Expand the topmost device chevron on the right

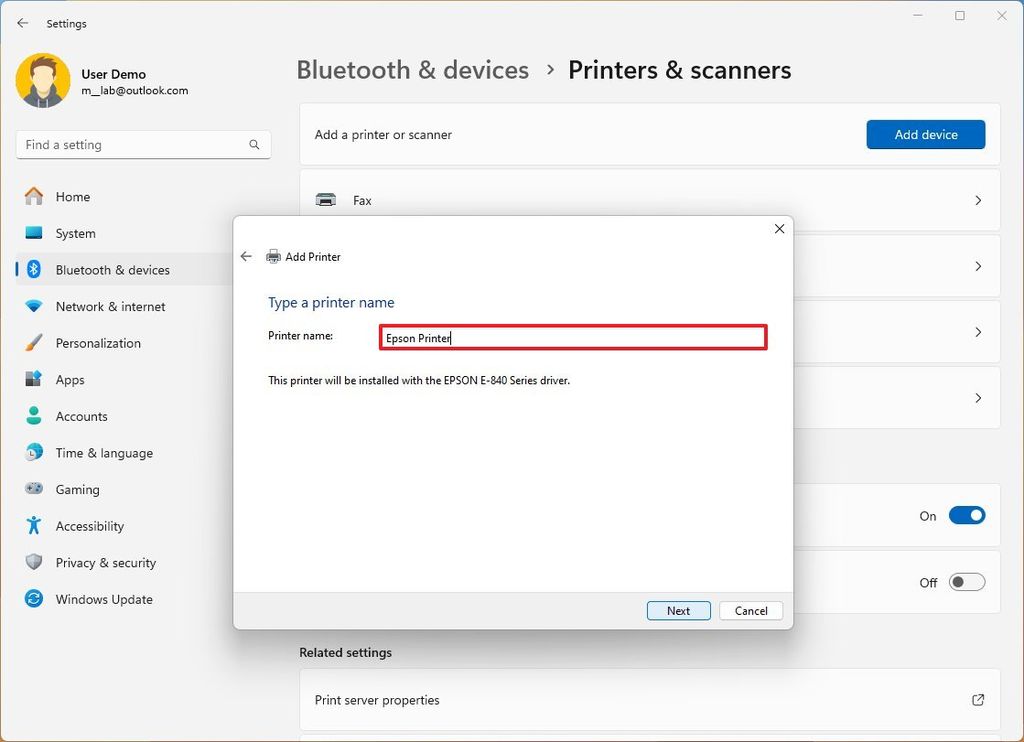click(x=978, y=266)
